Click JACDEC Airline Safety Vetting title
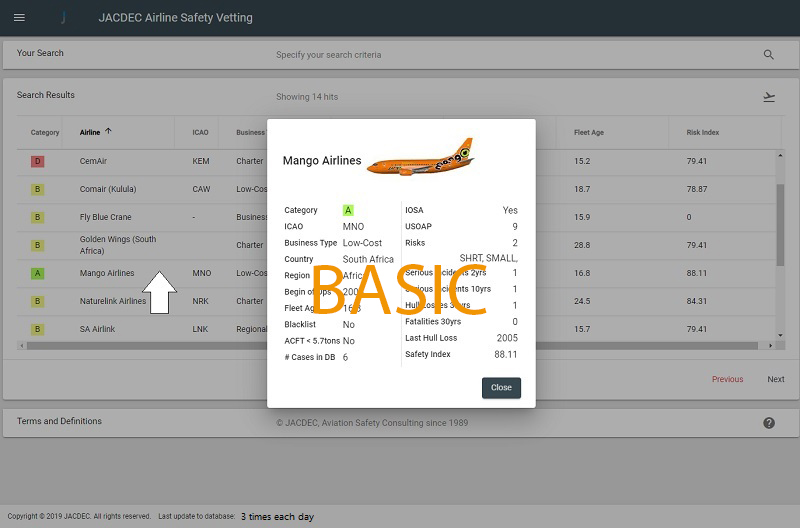 coord(176,18)
